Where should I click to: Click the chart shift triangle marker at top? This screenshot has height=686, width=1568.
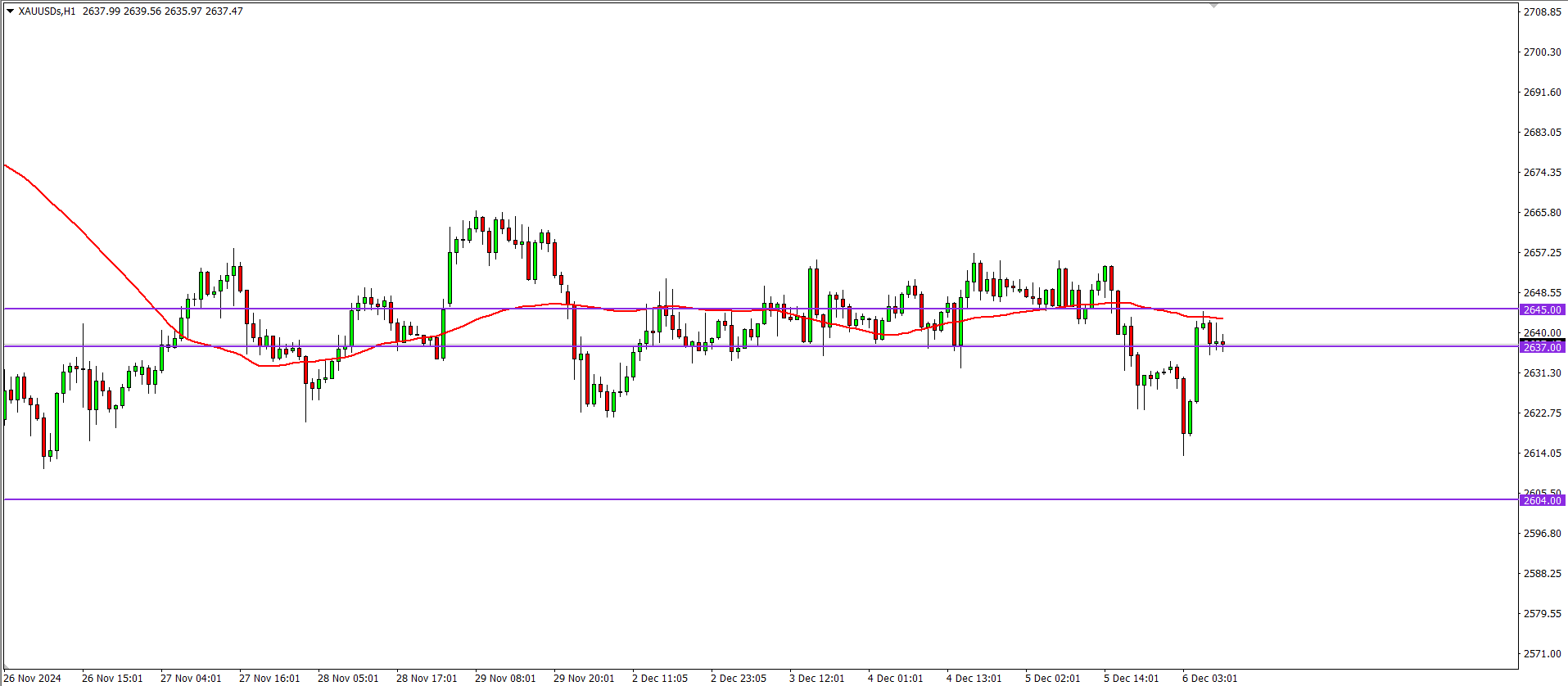pyautogui.click(x=1214, y=5)
